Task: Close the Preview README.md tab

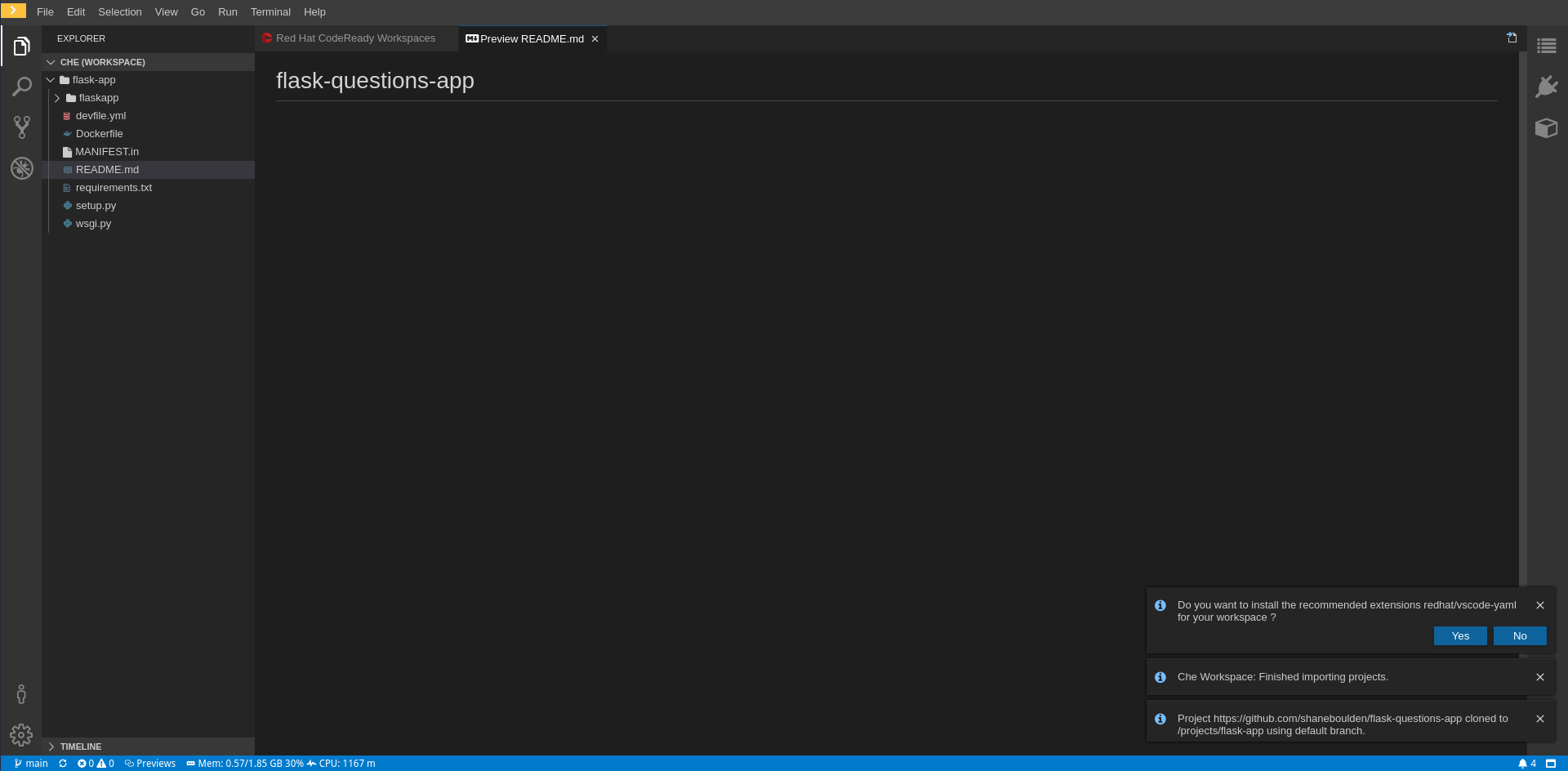Action: point(595,39)
